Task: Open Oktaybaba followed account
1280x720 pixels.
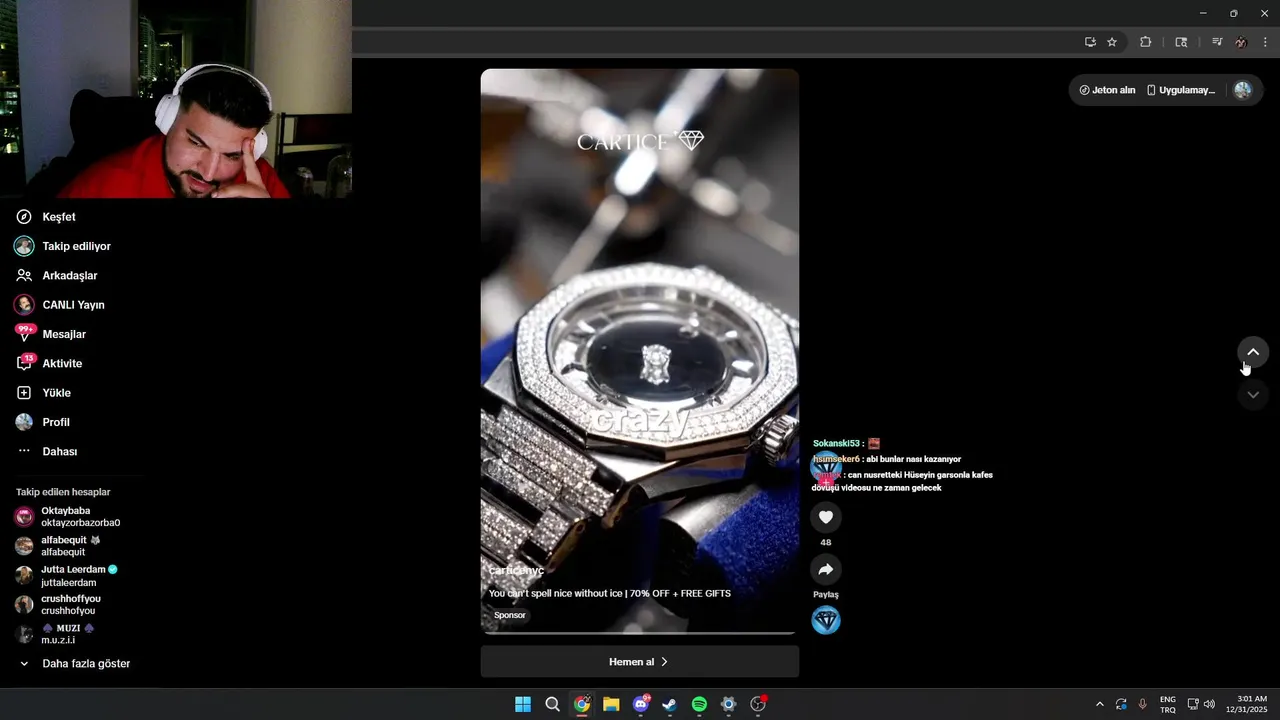Action: [x=67, y=517]
